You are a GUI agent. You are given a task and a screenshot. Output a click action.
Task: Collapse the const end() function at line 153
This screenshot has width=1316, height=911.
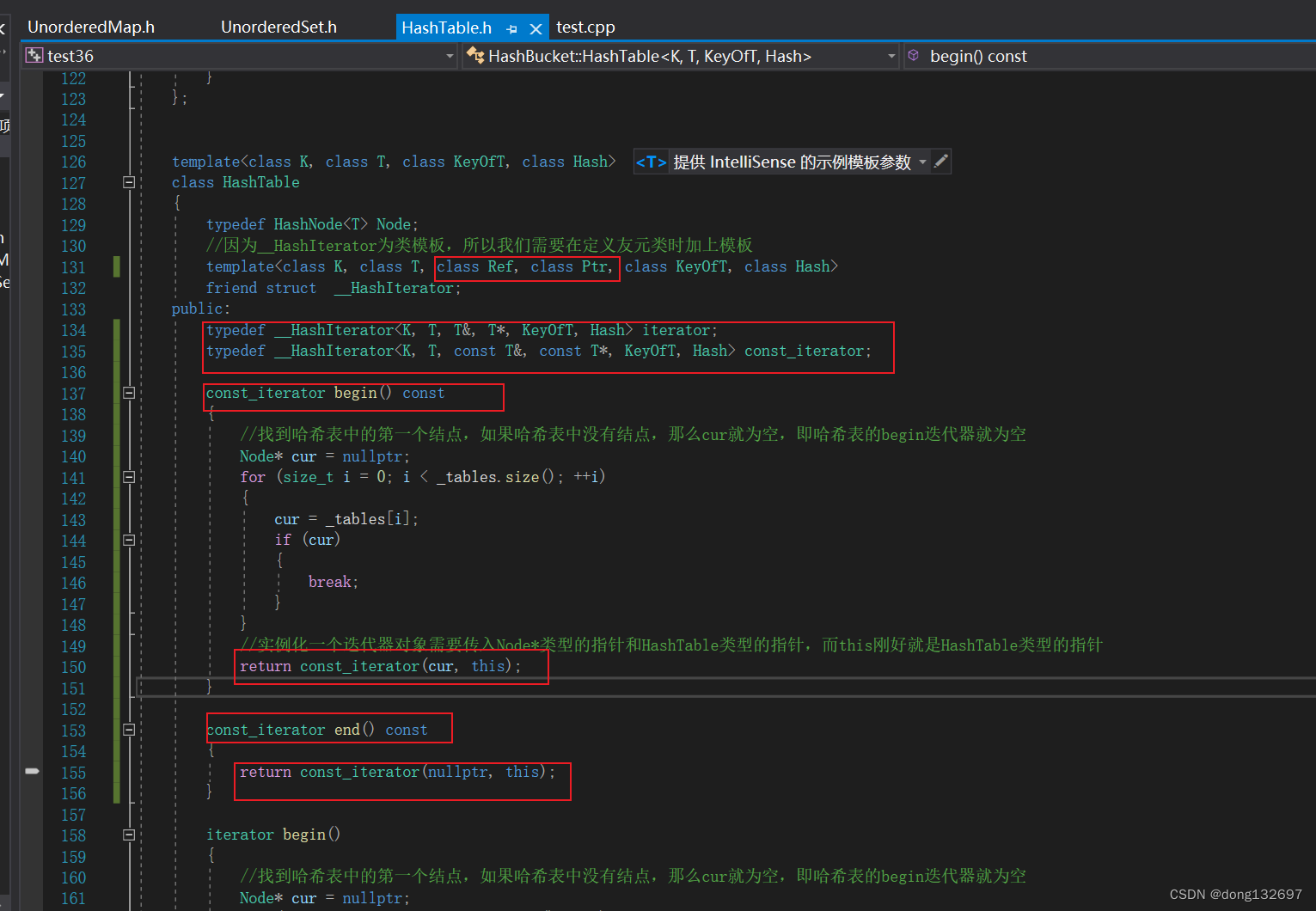pos(129,730)
